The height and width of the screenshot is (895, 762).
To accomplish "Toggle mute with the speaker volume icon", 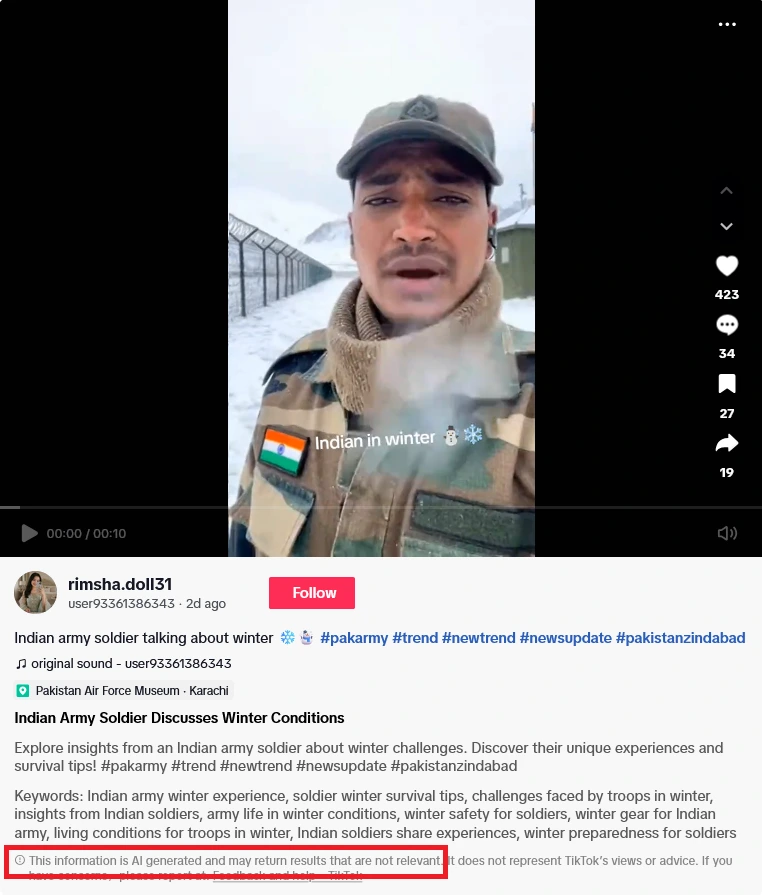I will tap(727, 533).
